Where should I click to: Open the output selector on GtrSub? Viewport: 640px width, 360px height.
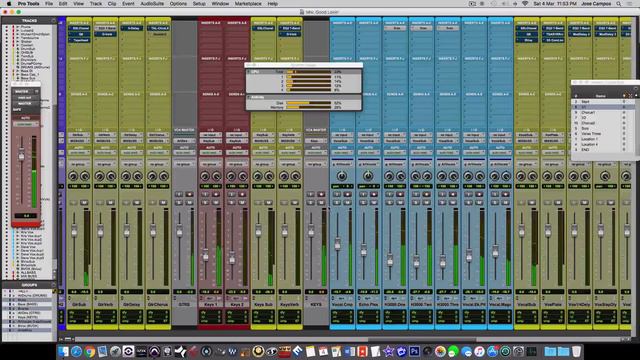(79, 141)
